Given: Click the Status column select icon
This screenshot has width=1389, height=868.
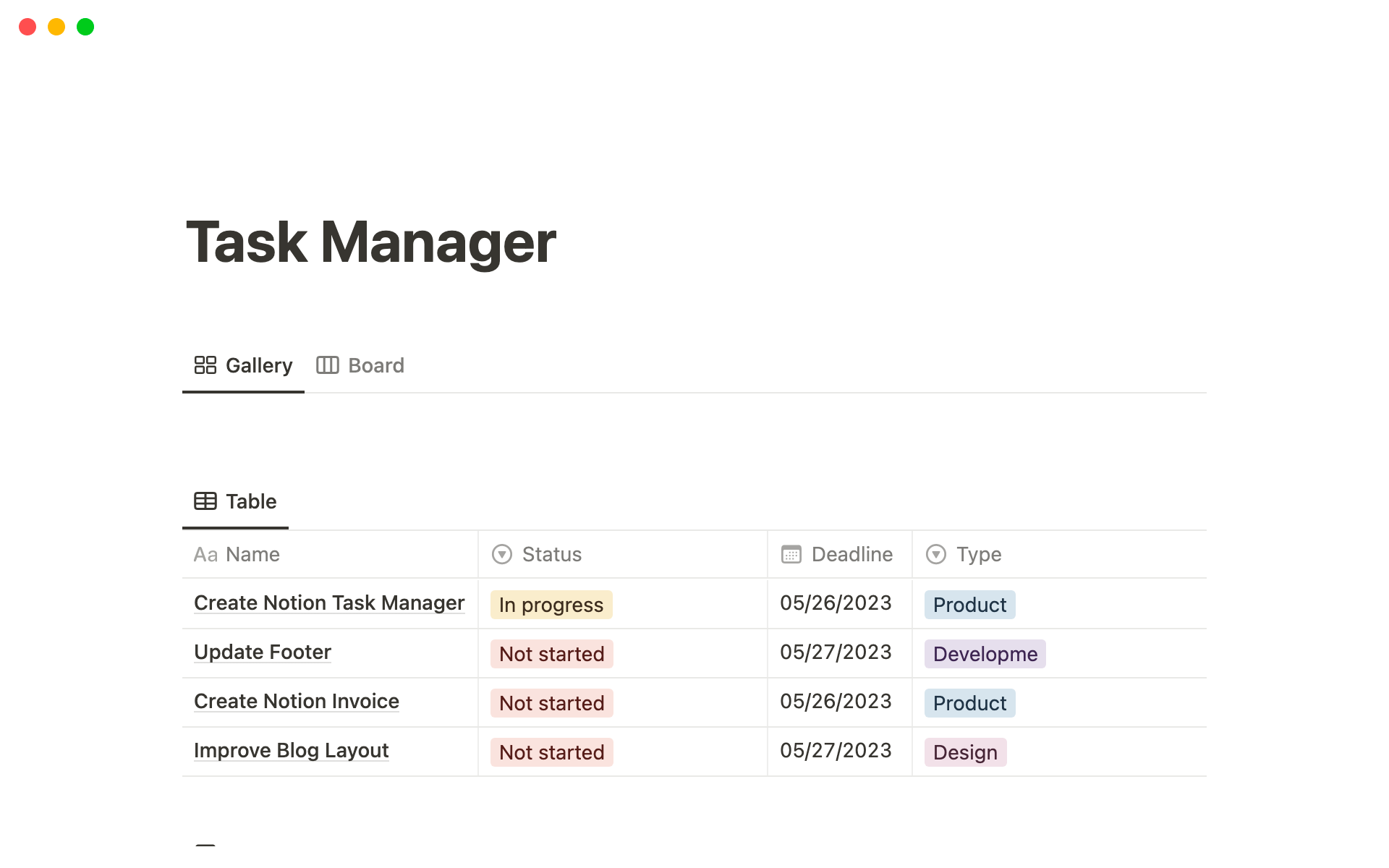Looking at the screenshot, I should coord(501,555).
